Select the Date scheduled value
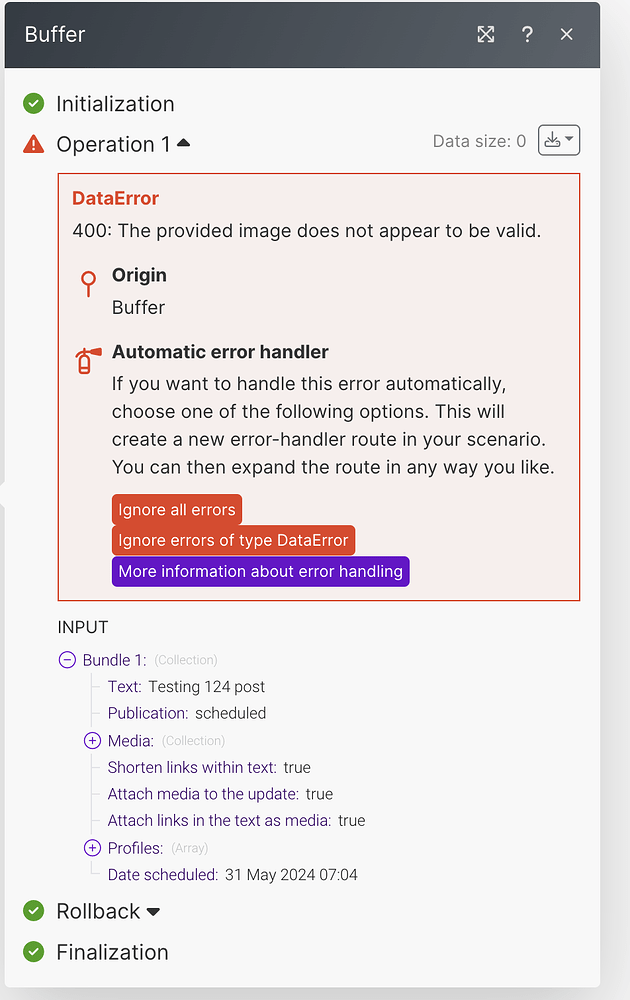 [290, 875]
